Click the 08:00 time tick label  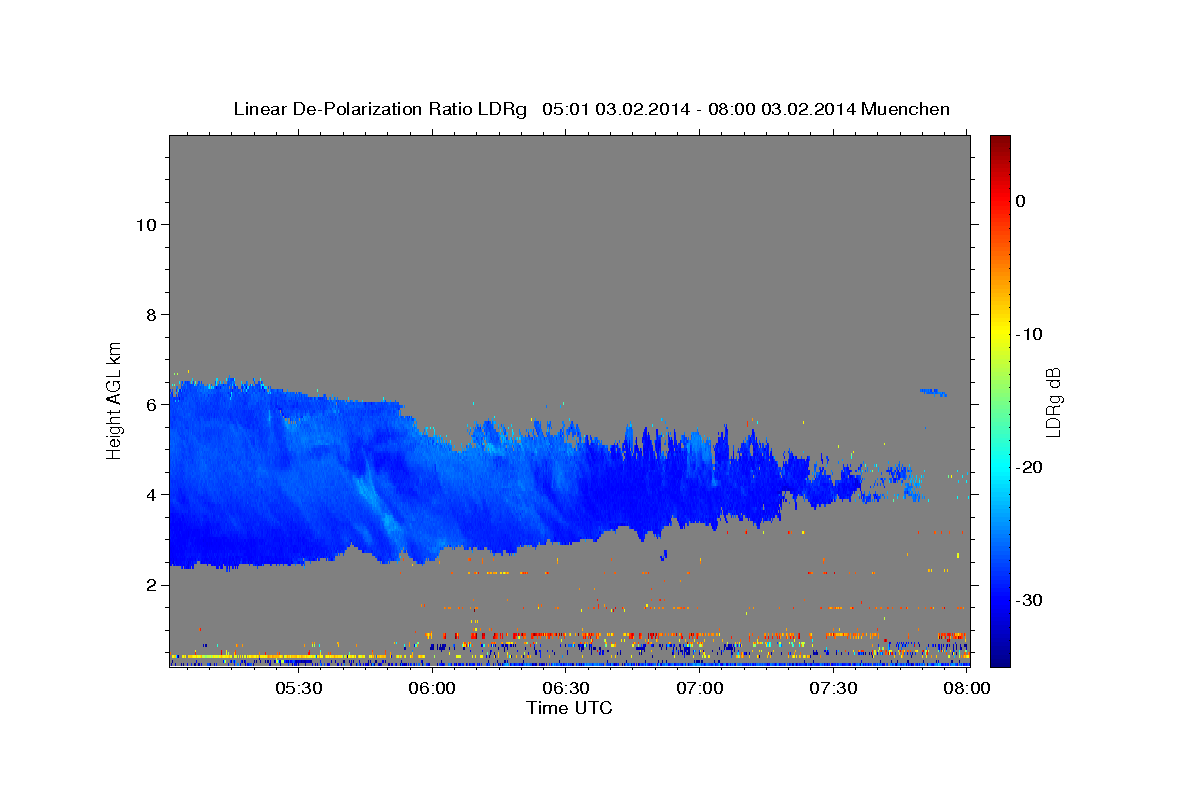pyautogui.click(x=967, y=688)
